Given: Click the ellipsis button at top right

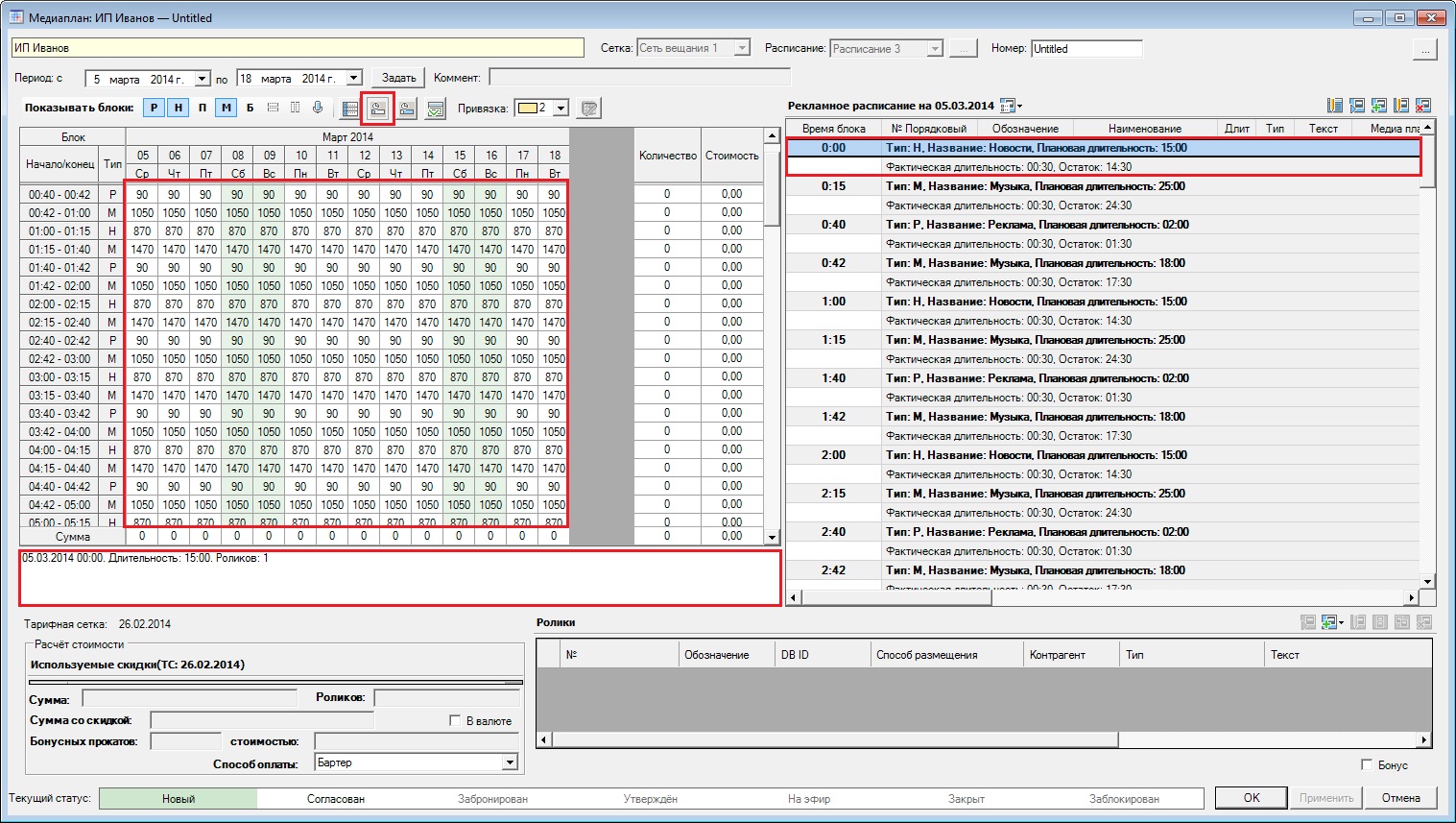Looking at the screenshot, I should [1425, 49].
